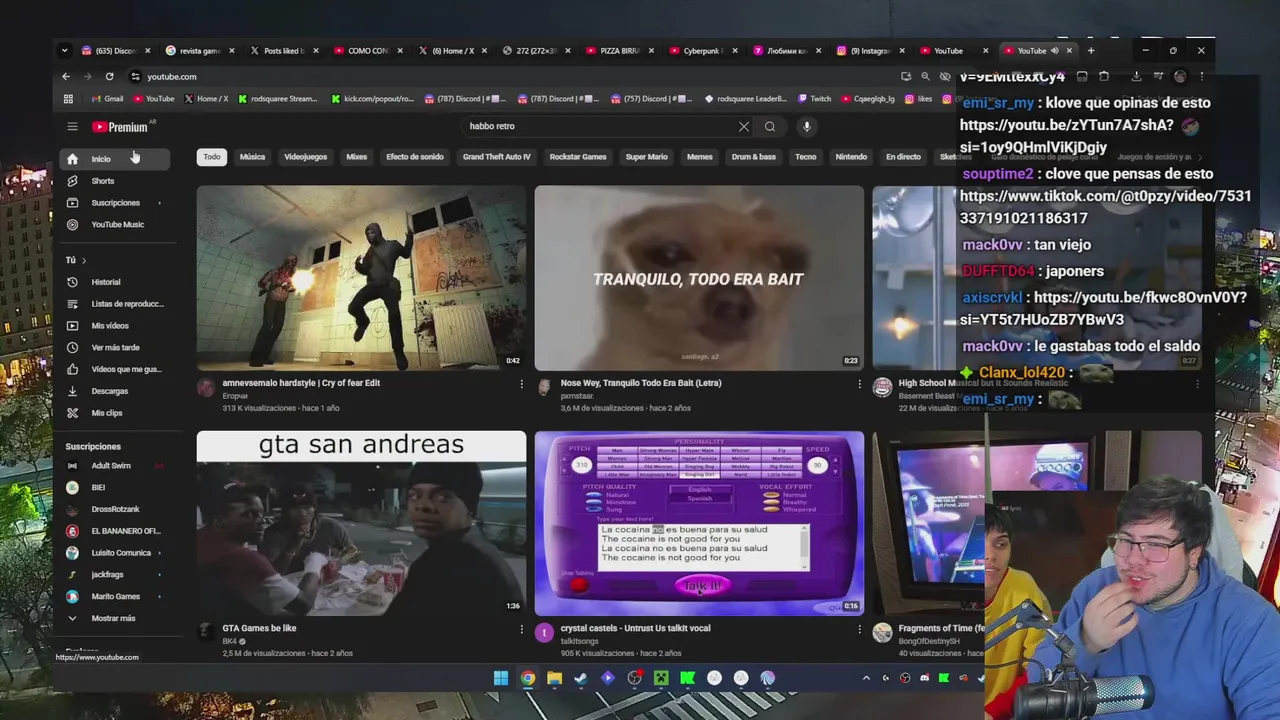
Task: Open Gmail bookmark
Action: [108, 99]
